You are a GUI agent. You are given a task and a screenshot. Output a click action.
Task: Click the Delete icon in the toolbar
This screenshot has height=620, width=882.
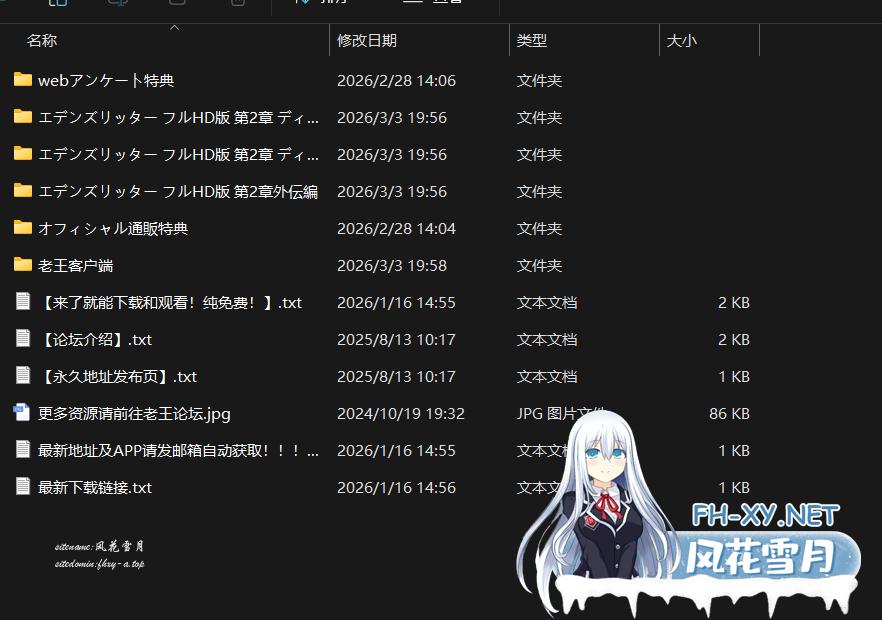[237, 4]
